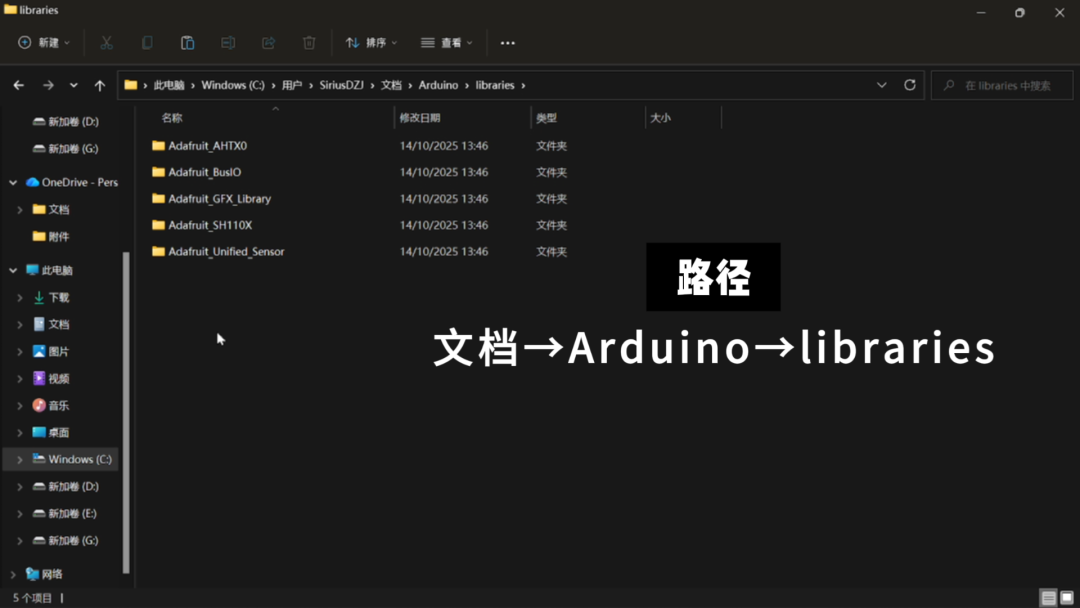Switch to large thumbnails view in status bar
Image resolution: width=1080 pixels, height=608 pixels.
click(1066, 598)
